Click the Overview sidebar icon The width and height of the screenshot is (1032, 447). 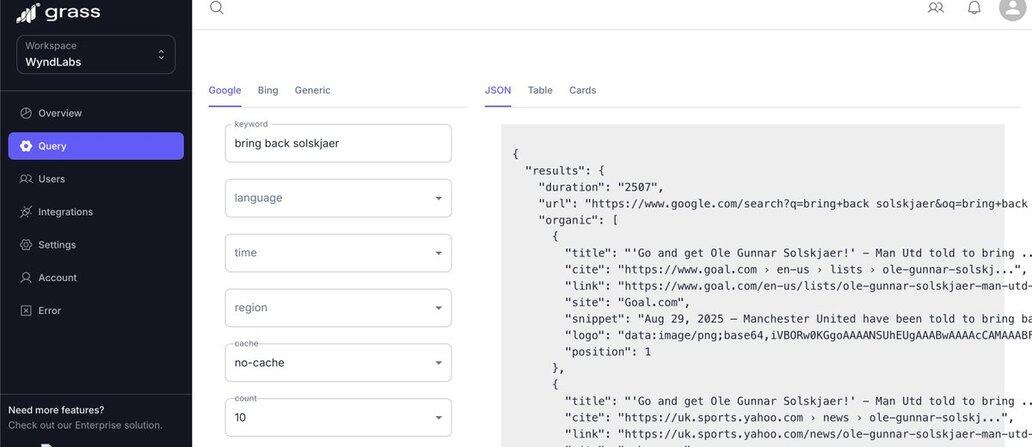26,113
